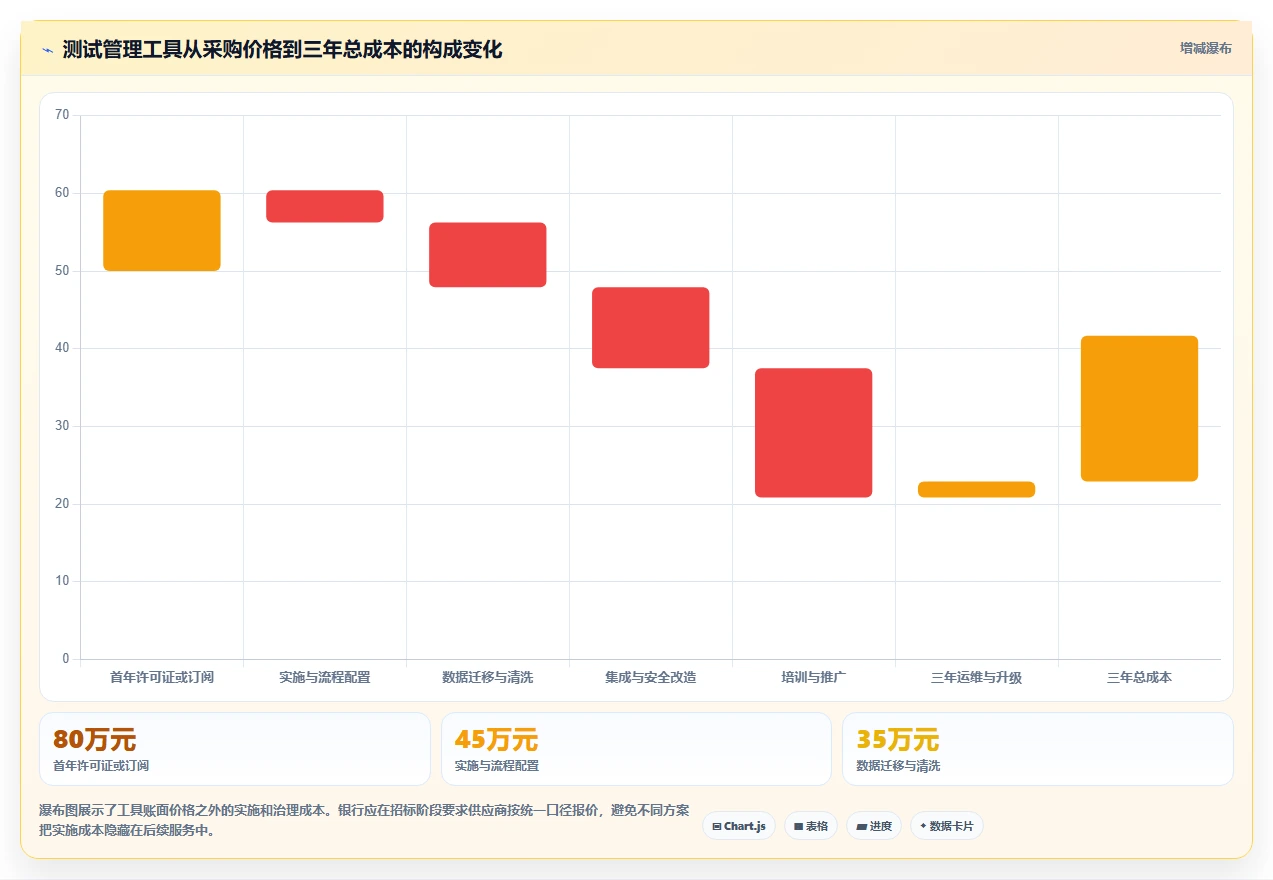Click x-axis label 三年运维与升级
The width and height of the screenshot is (1273, 880).
pyautogui.click(x=977, y=677)
